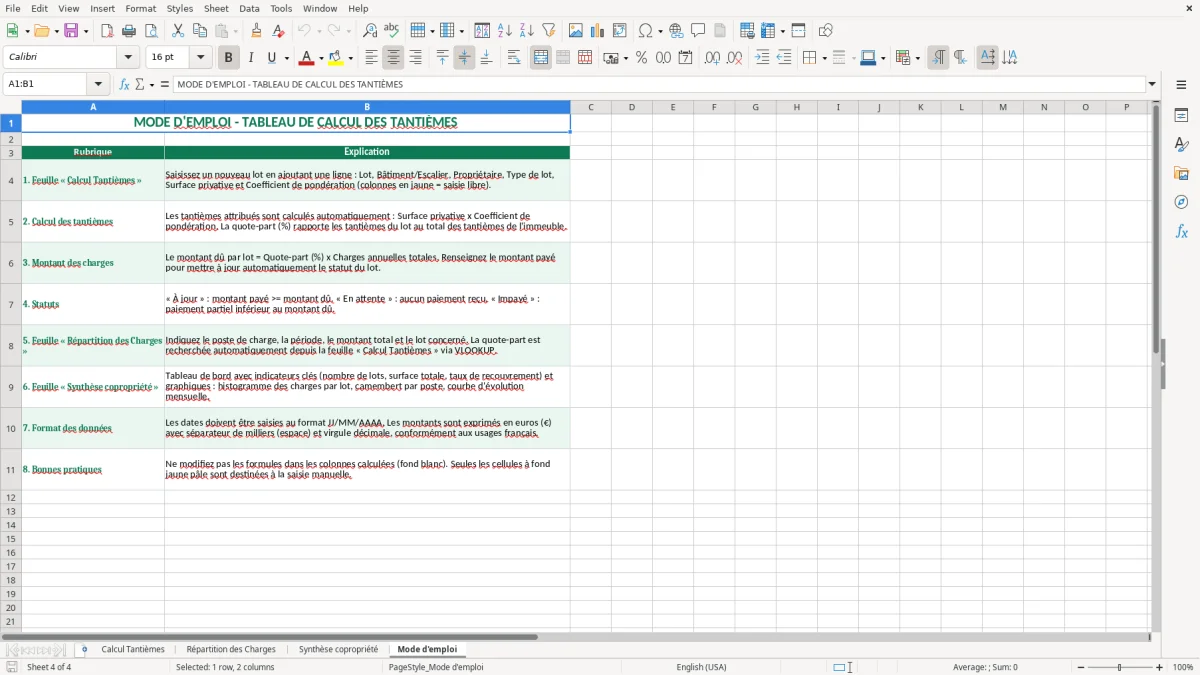
Task: Apply yellow Background Color swatch
Action: [336, 58]
